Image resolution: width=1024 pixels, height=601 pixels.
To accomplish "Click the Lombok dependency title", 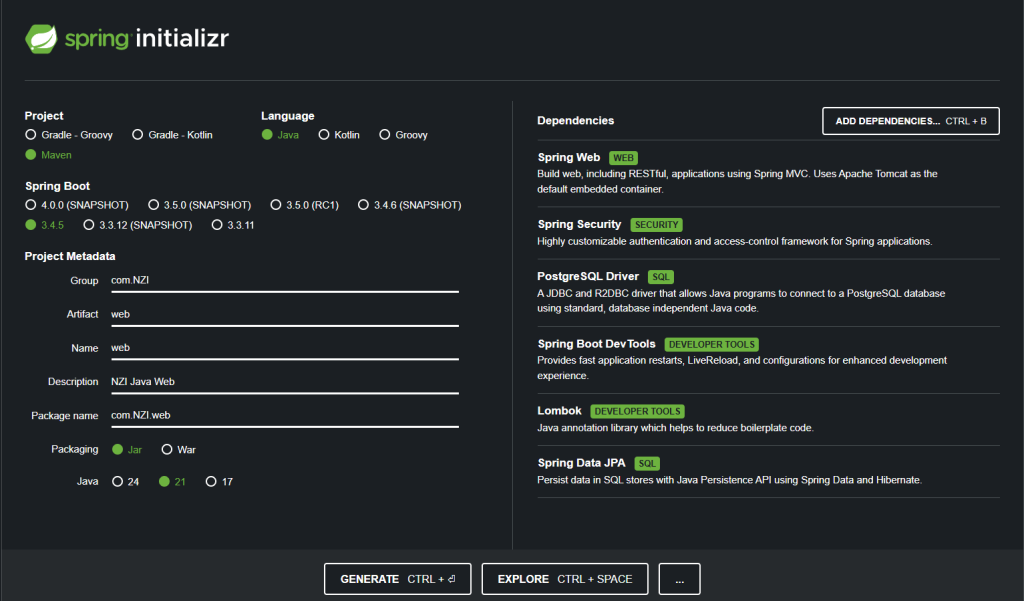I will click(559, 411).
